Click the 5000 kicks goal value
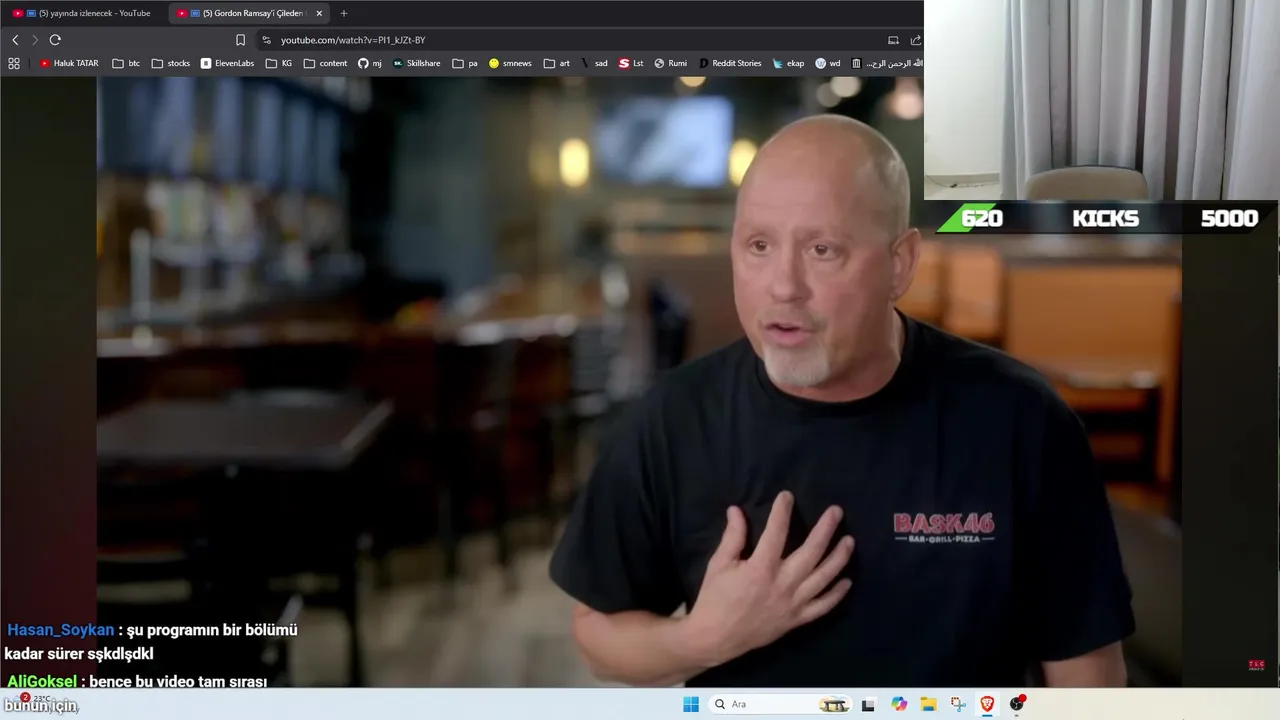The image size is (1280, 720). point(1229,218)
